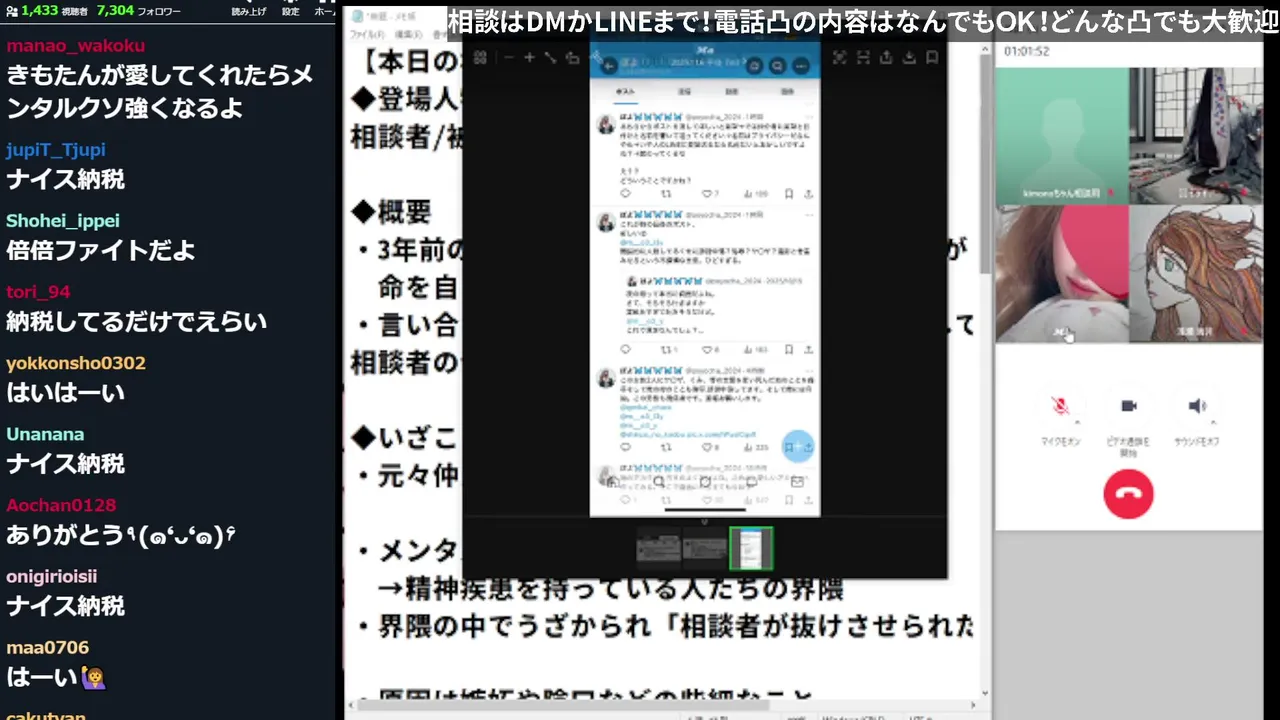1280x720 pixels.
Task: Select the second thumbnail in viewer filmstrip
Action: point(704,548)
